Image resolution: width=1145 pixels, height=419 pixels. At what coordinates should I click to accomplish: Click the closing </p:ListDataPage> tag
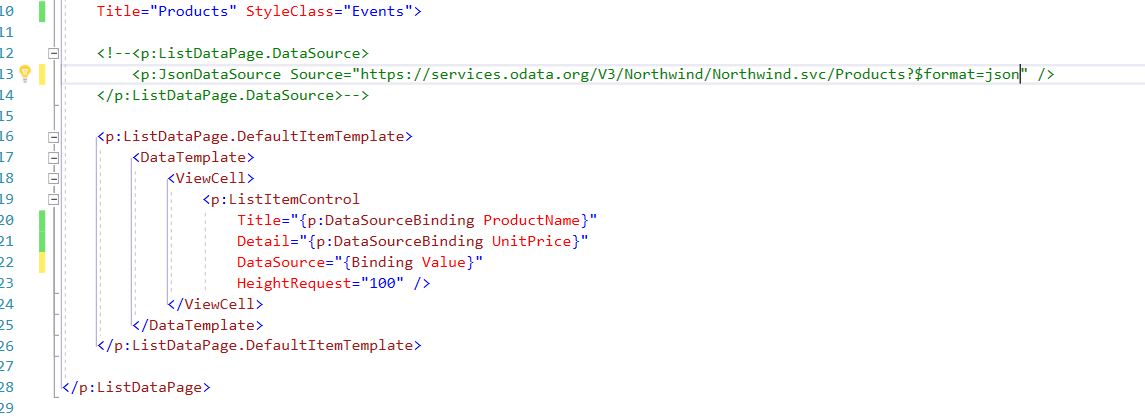[137, 387]
